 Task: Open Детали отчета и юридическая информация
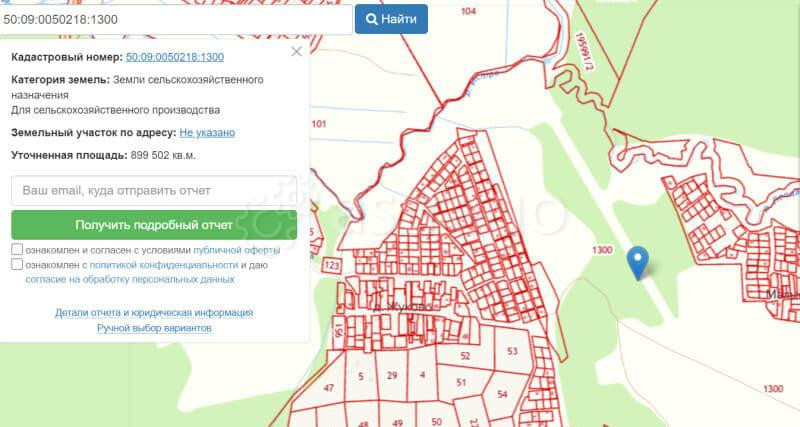pyautogui.click(x=154, y=312)
